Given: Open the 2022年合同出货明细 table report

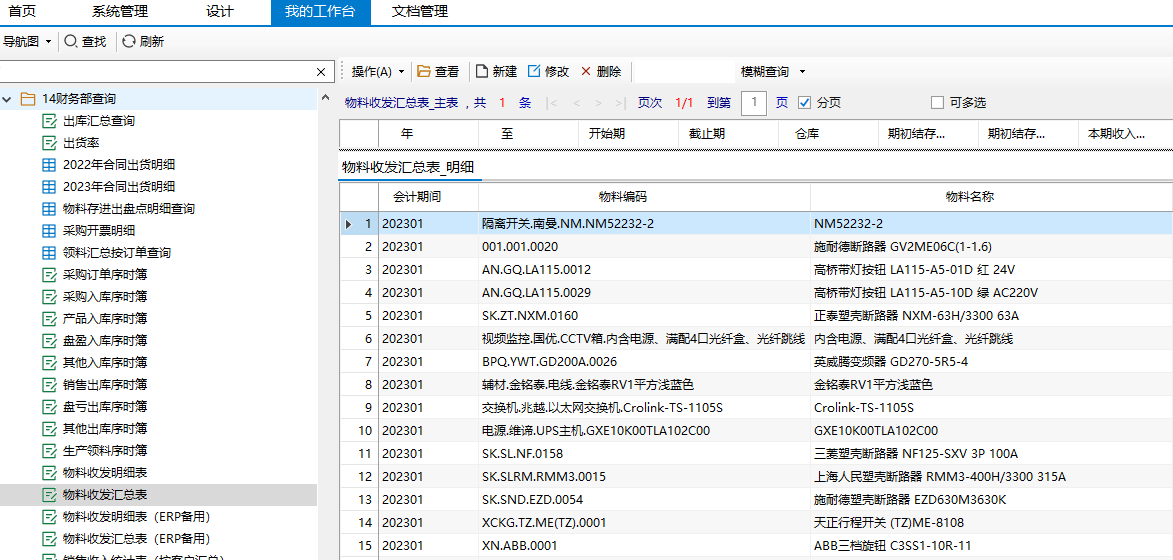Looking at the screenshot, I should (x=118, y=165).
